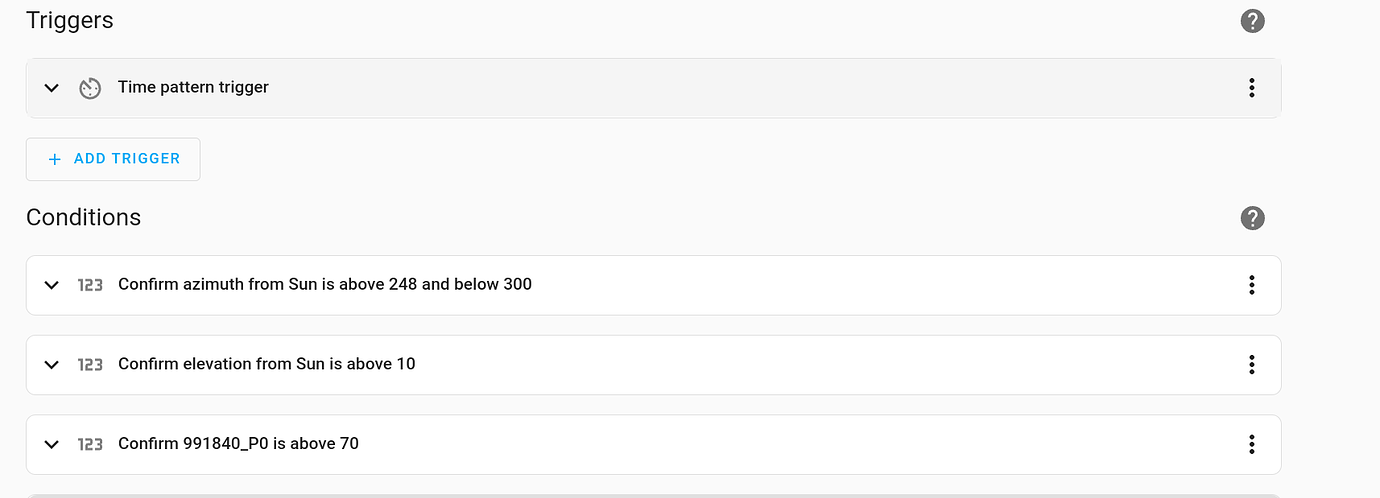Open the 991840_P0 condition three-dot menu

1251,444
